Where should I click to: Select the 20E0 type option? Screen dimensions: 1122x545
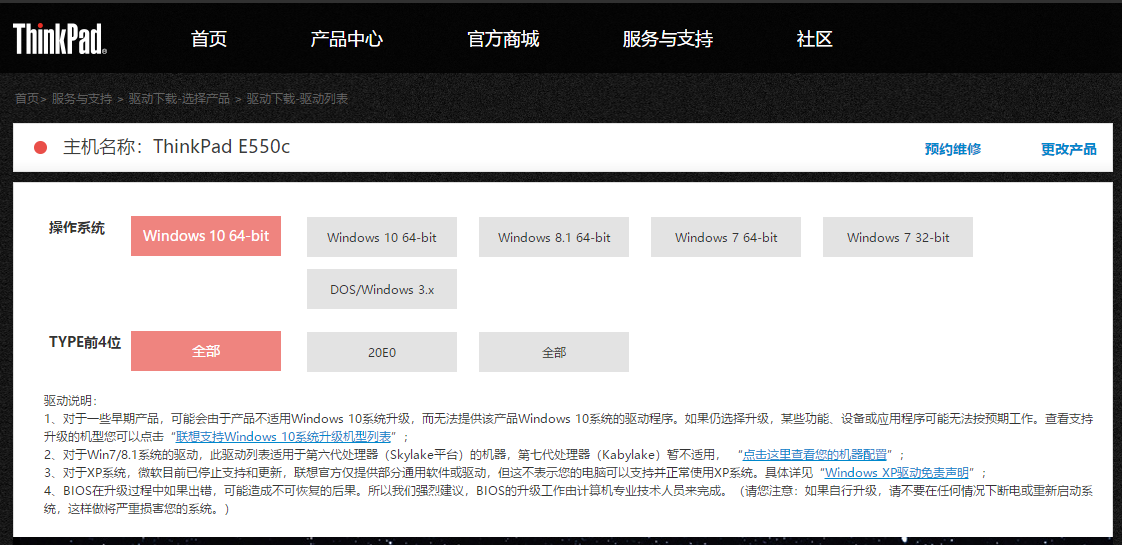pyautogui.click(x=382, y=352)
